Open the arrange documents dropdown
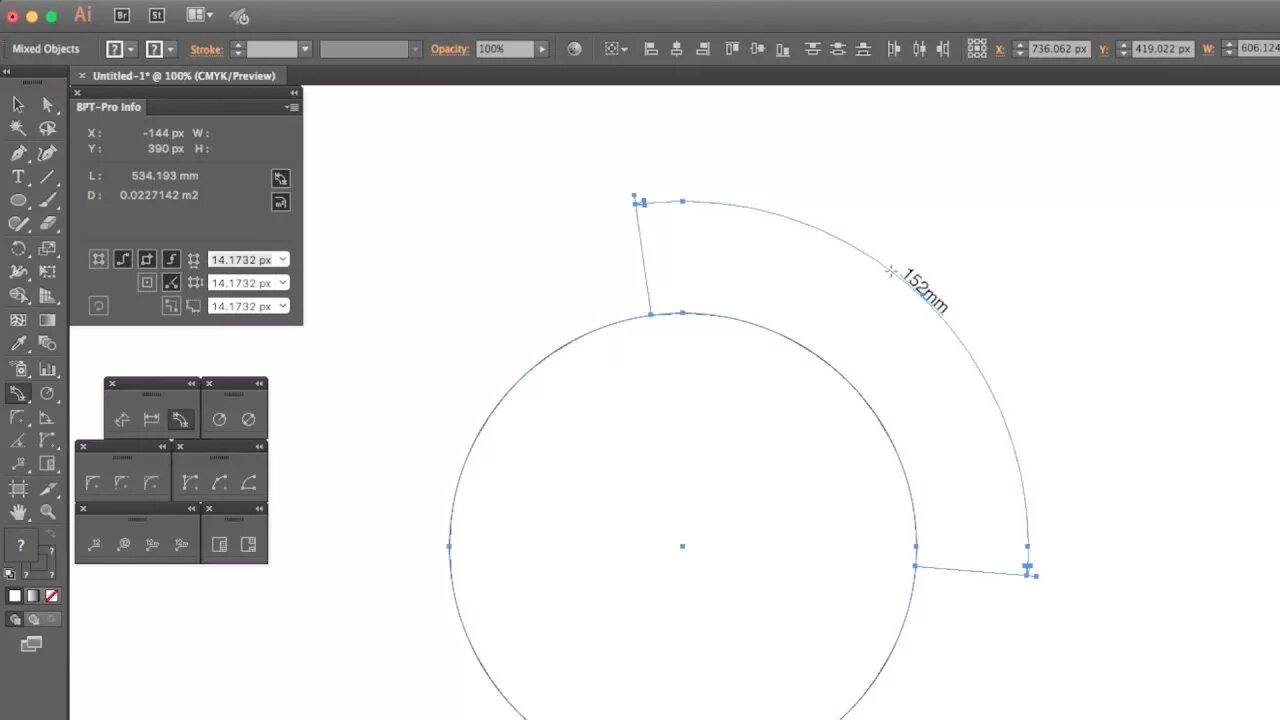The height and width of the screenshot is (720, 1280). tap(198, 15)
